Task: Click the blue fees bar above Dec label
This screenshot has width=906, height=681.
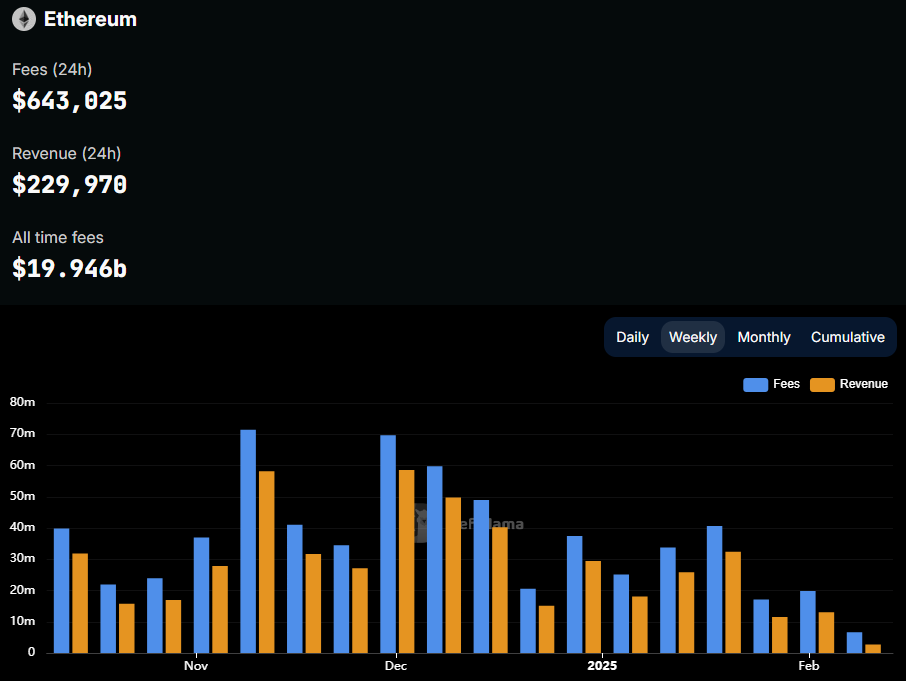Action: [388, 544]
